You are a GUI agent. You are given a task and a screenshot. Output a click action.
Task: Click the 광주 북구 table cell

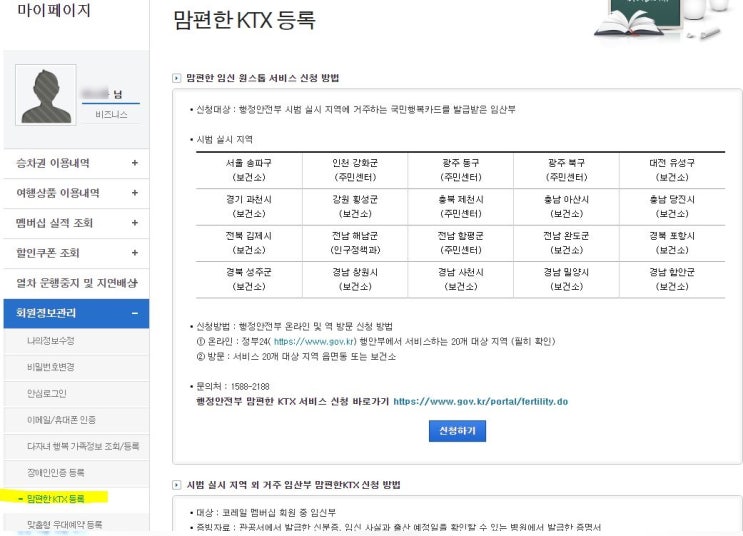click(x=566, y=170)
